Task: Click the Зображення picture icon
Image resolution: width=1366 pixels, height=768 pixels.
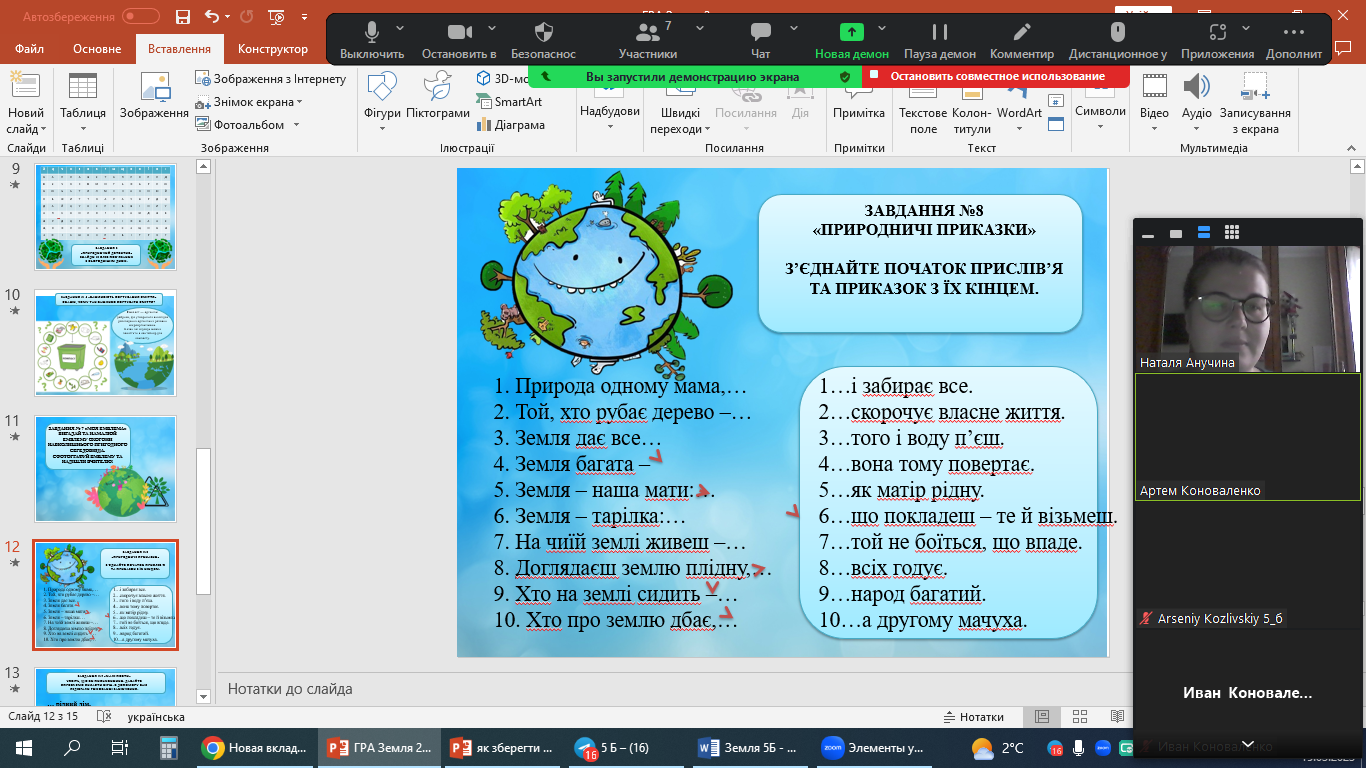Action: click(154, 98)
